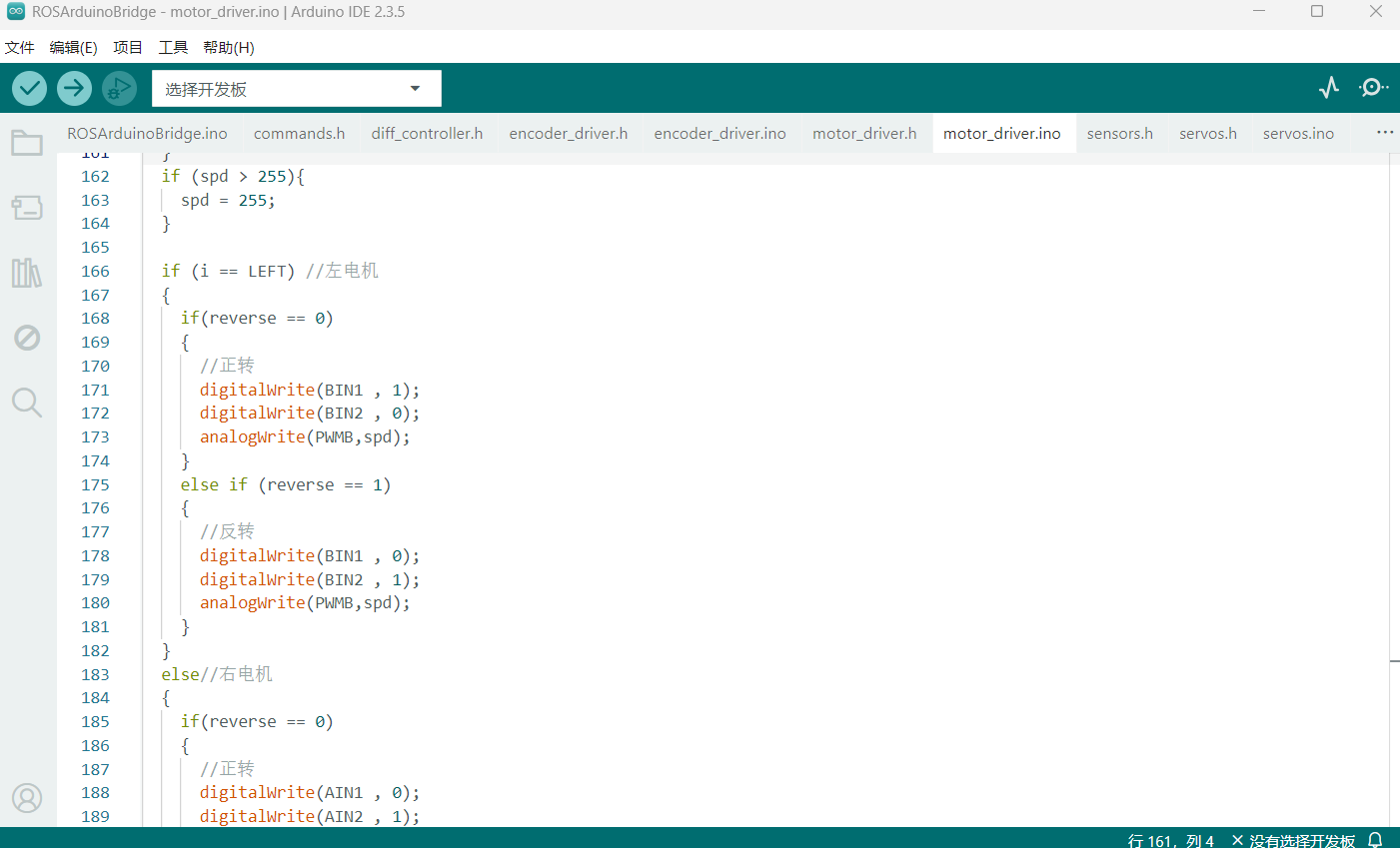Image resolution: width=1400 pixels, height=848 pixels.
Task: Open the 文件 menu
Action: click(x=20, y=48)
